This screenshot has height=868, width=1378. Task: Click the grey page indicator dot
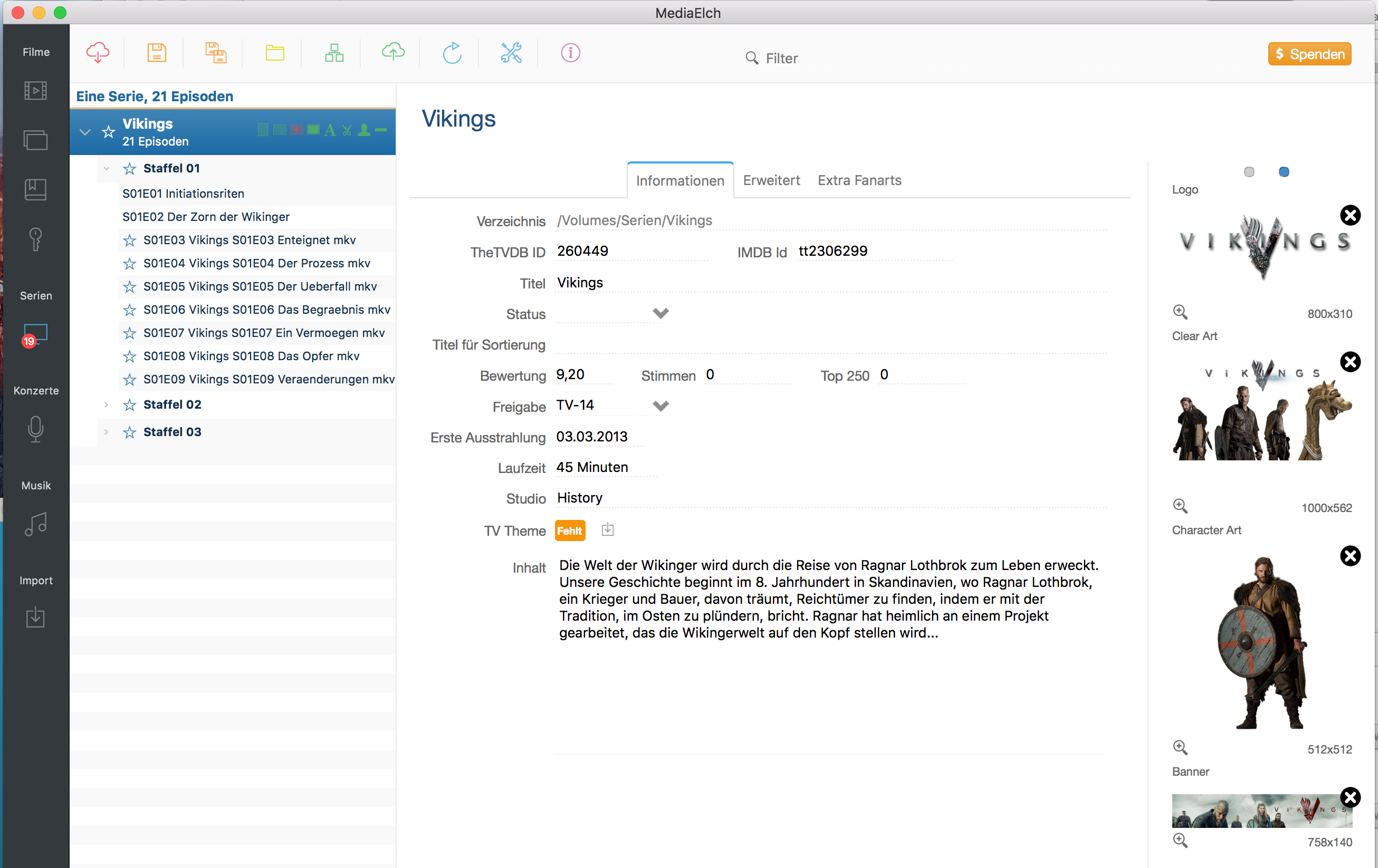coord(1249,172)
